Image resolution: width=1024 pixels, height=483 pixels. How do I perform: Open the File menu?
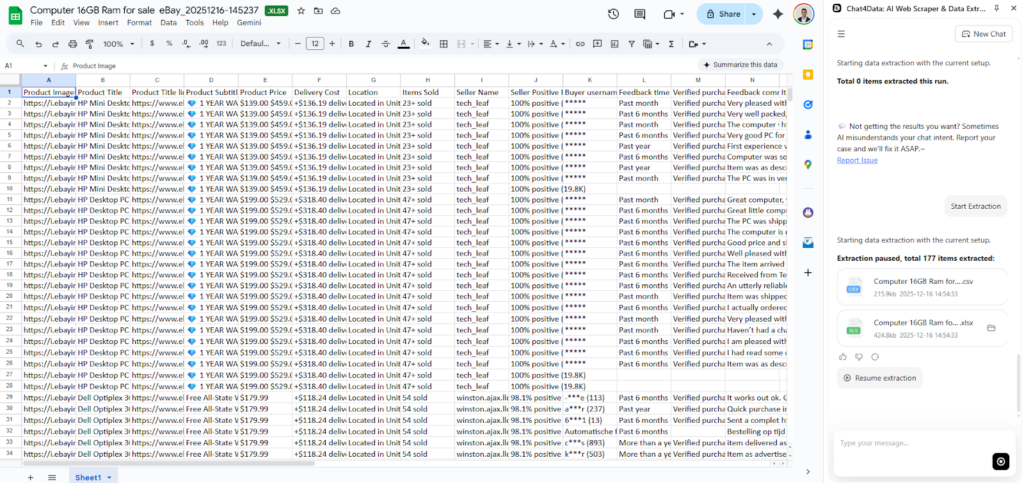click(37, 23)
